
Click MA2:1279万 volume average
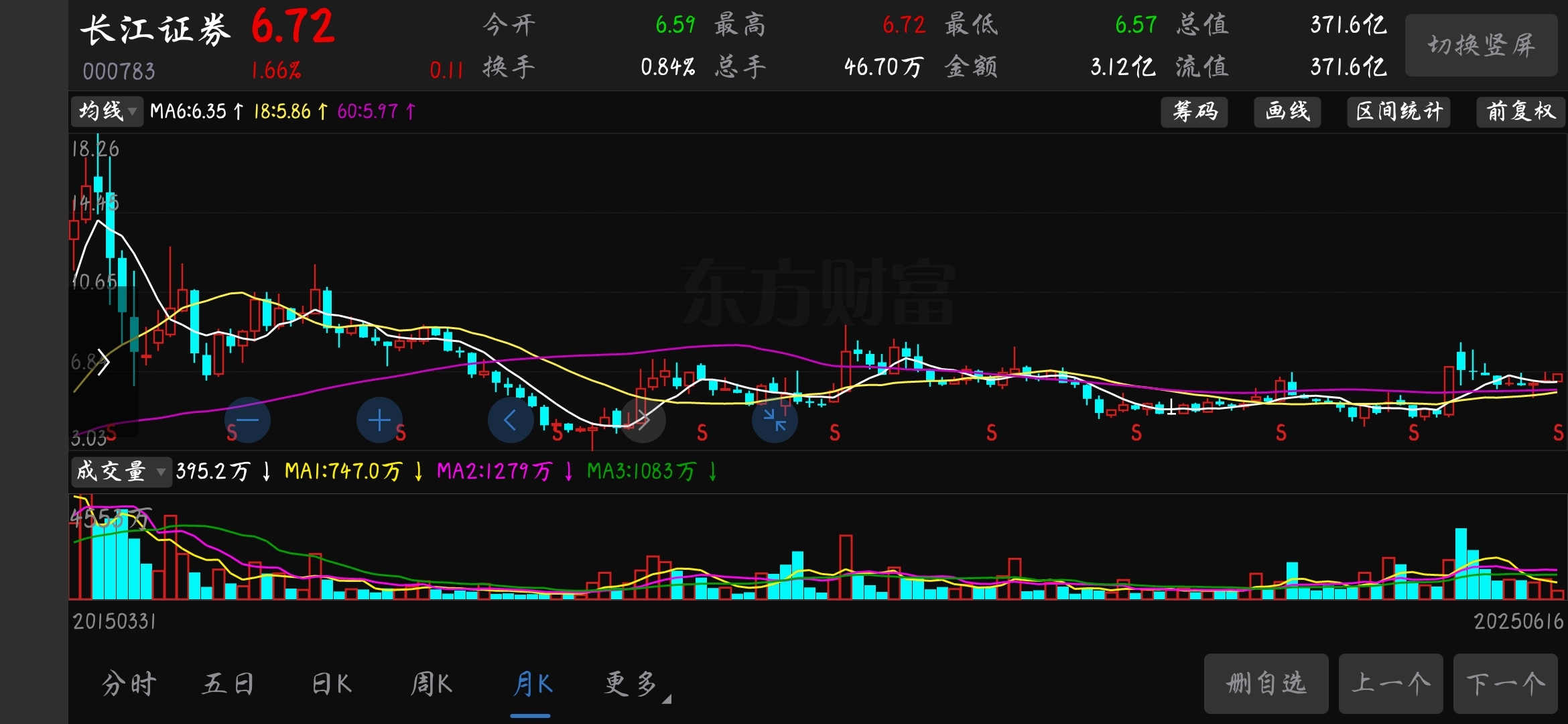(495, 471)
